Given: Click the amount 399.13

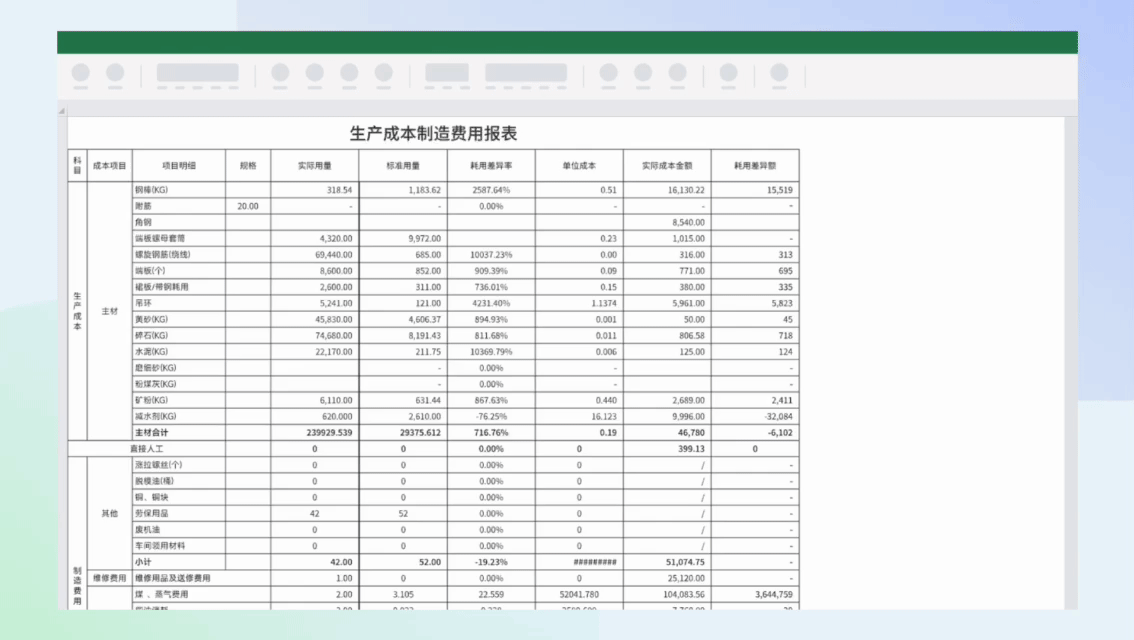Looking at the screenshot, I should [692, 448].
